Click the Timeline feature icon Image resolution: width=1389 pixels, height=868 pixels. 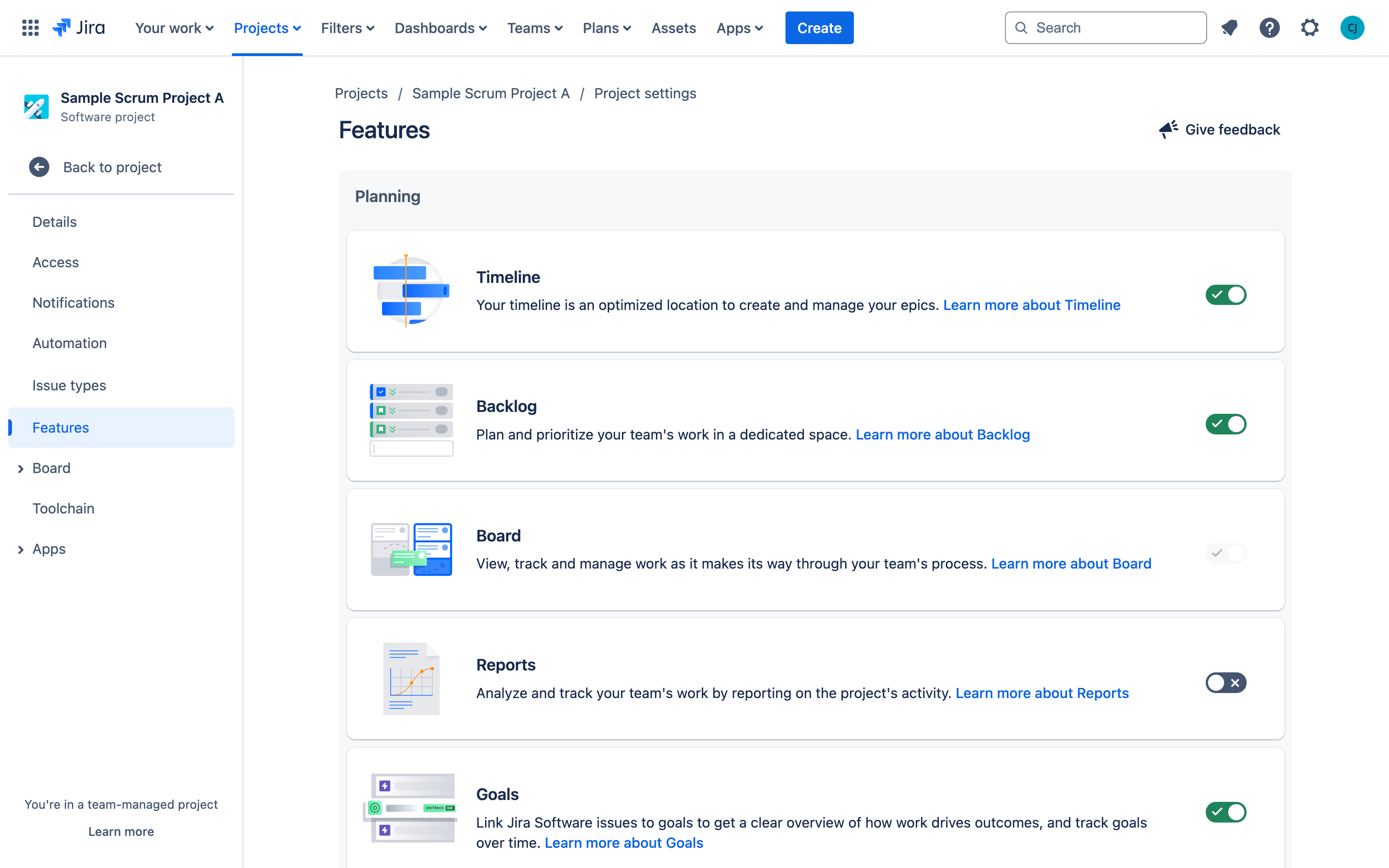(x=410, y=290)
